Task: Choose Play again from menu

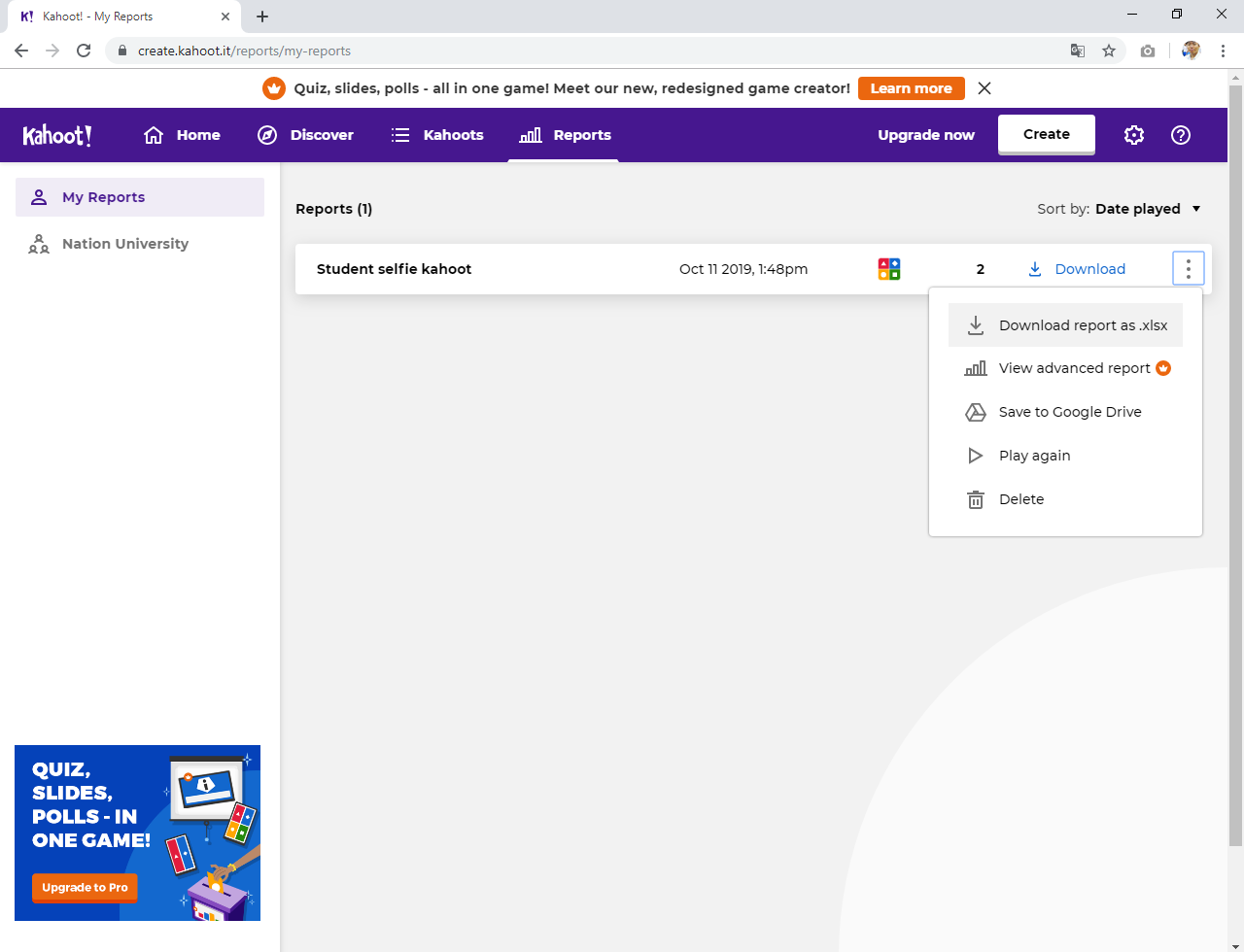Action: tap(1034, 456)
